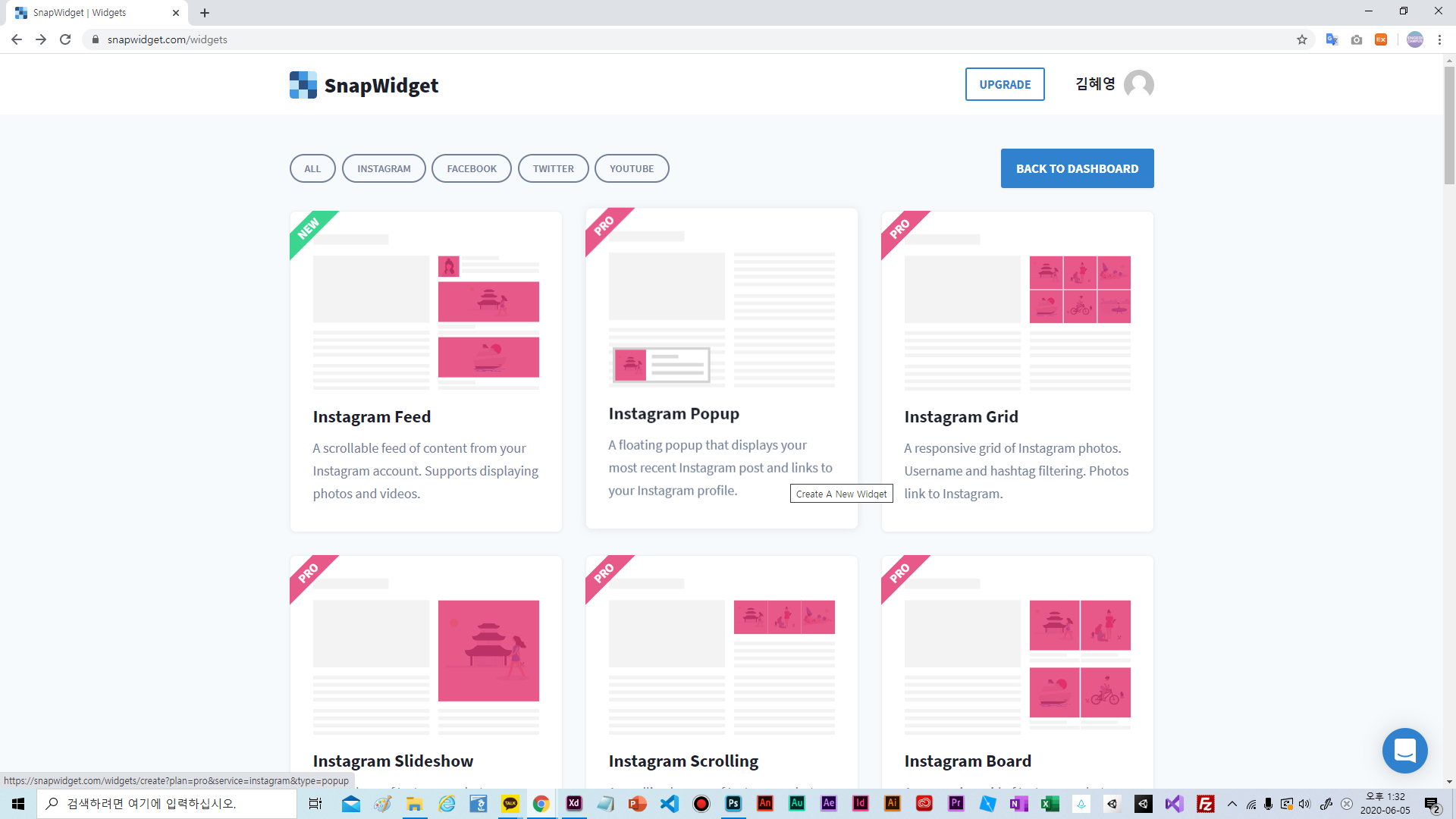Select the Instagram Feed widget title

click(372, 416)
